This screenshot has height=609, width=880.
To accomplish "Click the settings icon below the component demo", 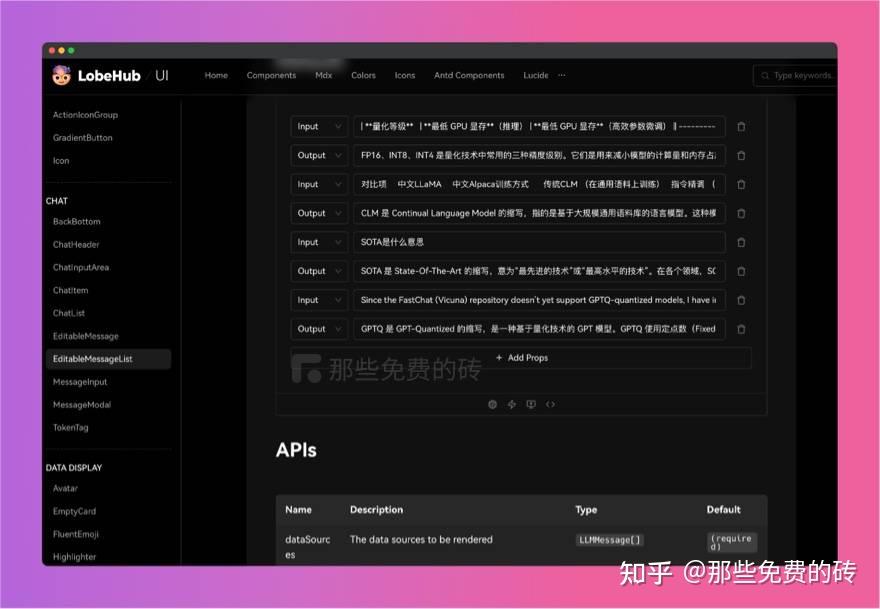I will (x=492, y=404).
